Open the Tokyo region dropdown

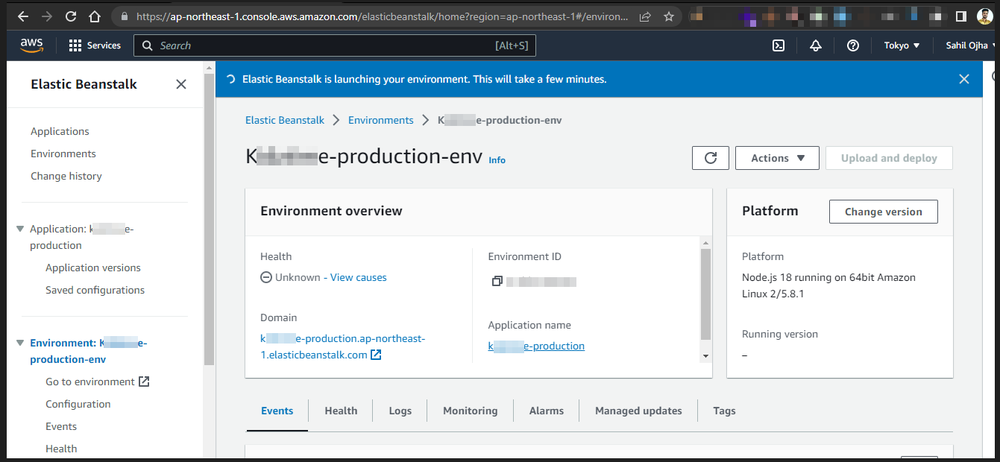pos(902,45)
